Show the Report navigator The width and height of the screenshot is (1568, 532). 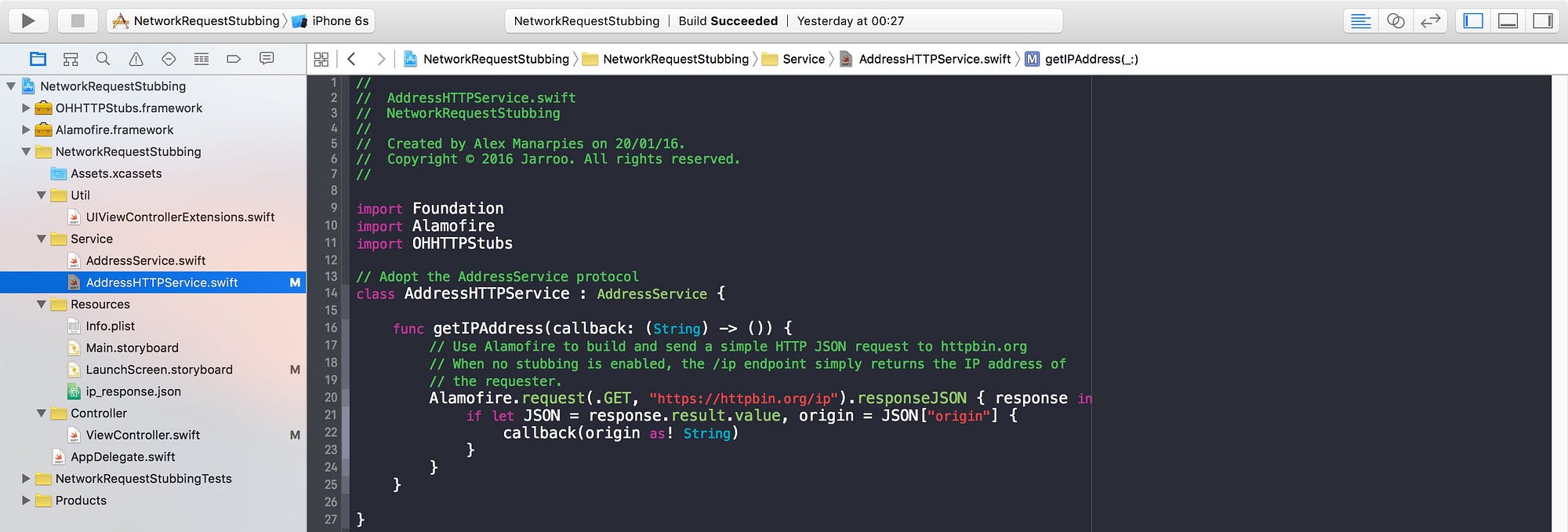click(267, 59)
